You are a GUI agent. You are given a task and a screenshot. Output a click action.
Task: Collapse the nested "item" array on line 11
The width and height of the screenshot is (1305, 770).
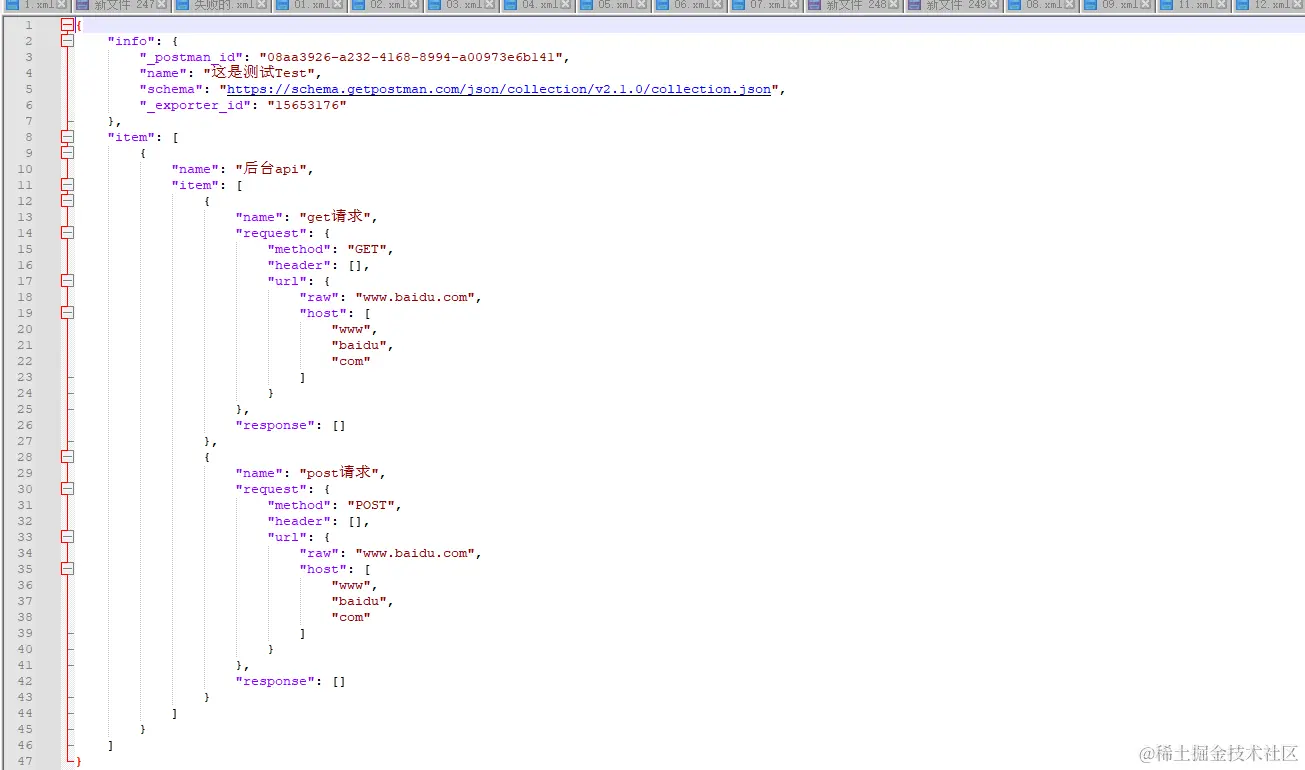[x=67, y=185]
